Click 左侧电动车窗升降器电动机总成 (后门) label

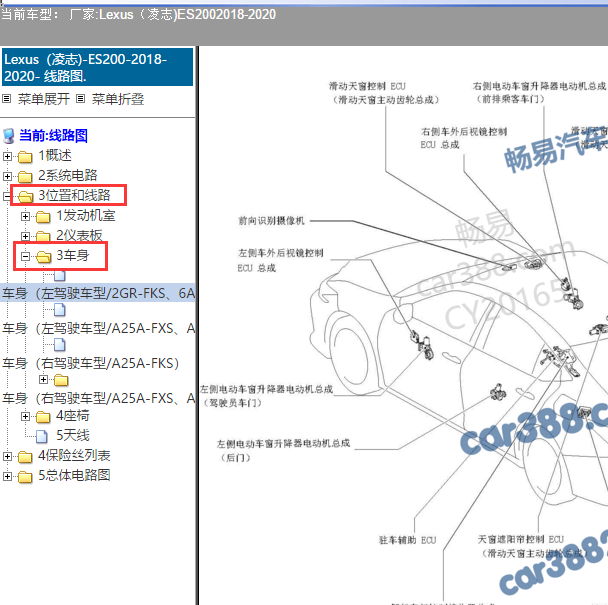tap(283, 450)
